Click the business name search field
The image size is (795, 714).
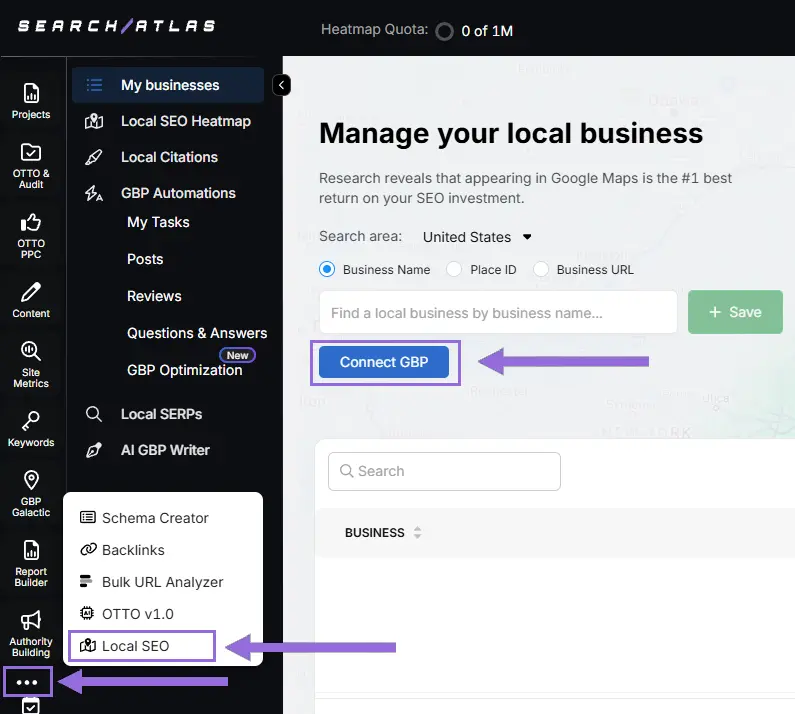click(498, 313)
